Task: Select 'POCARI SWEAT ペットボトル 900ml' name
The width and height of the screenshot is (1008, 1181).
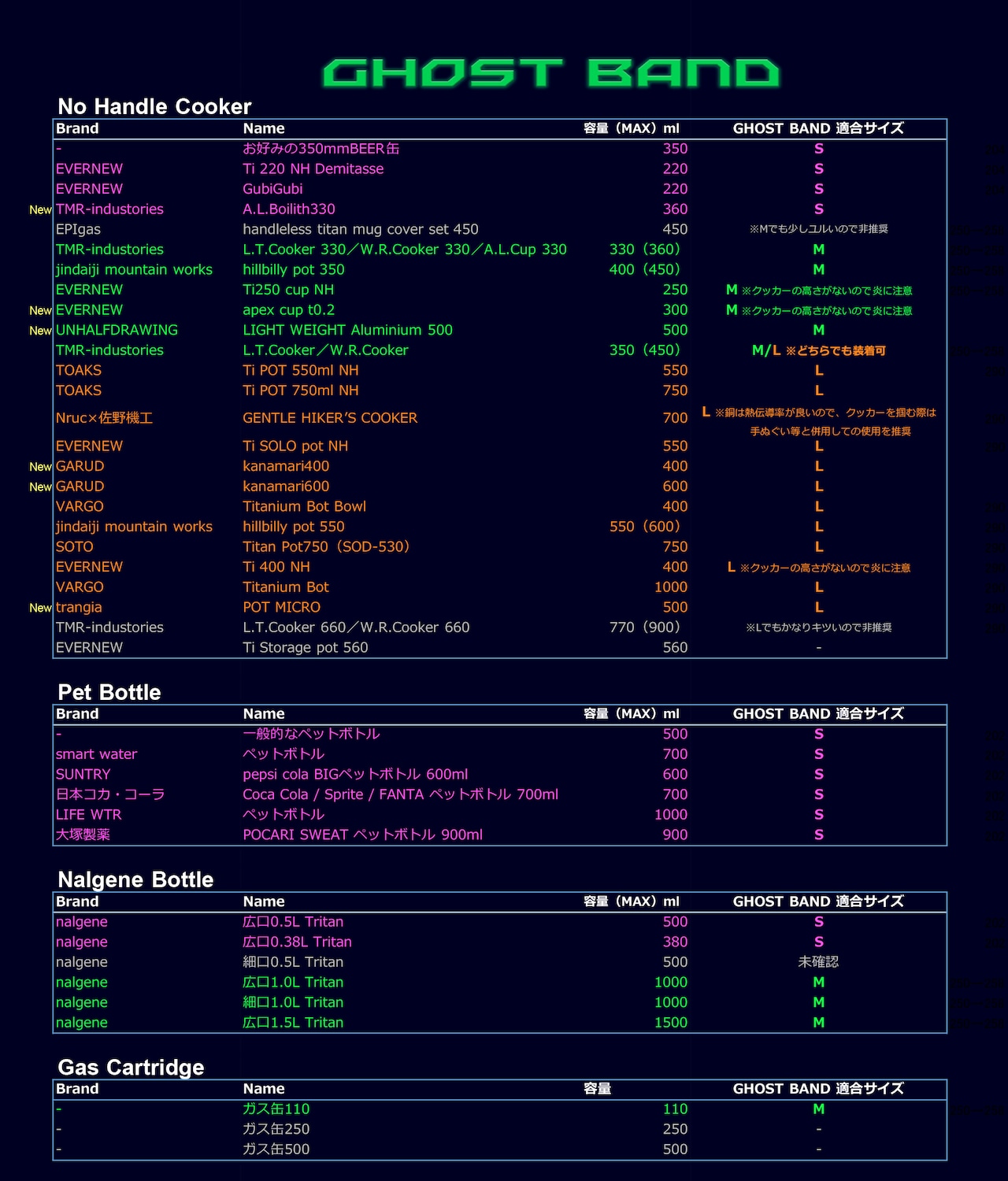Action: coord(362,835)
